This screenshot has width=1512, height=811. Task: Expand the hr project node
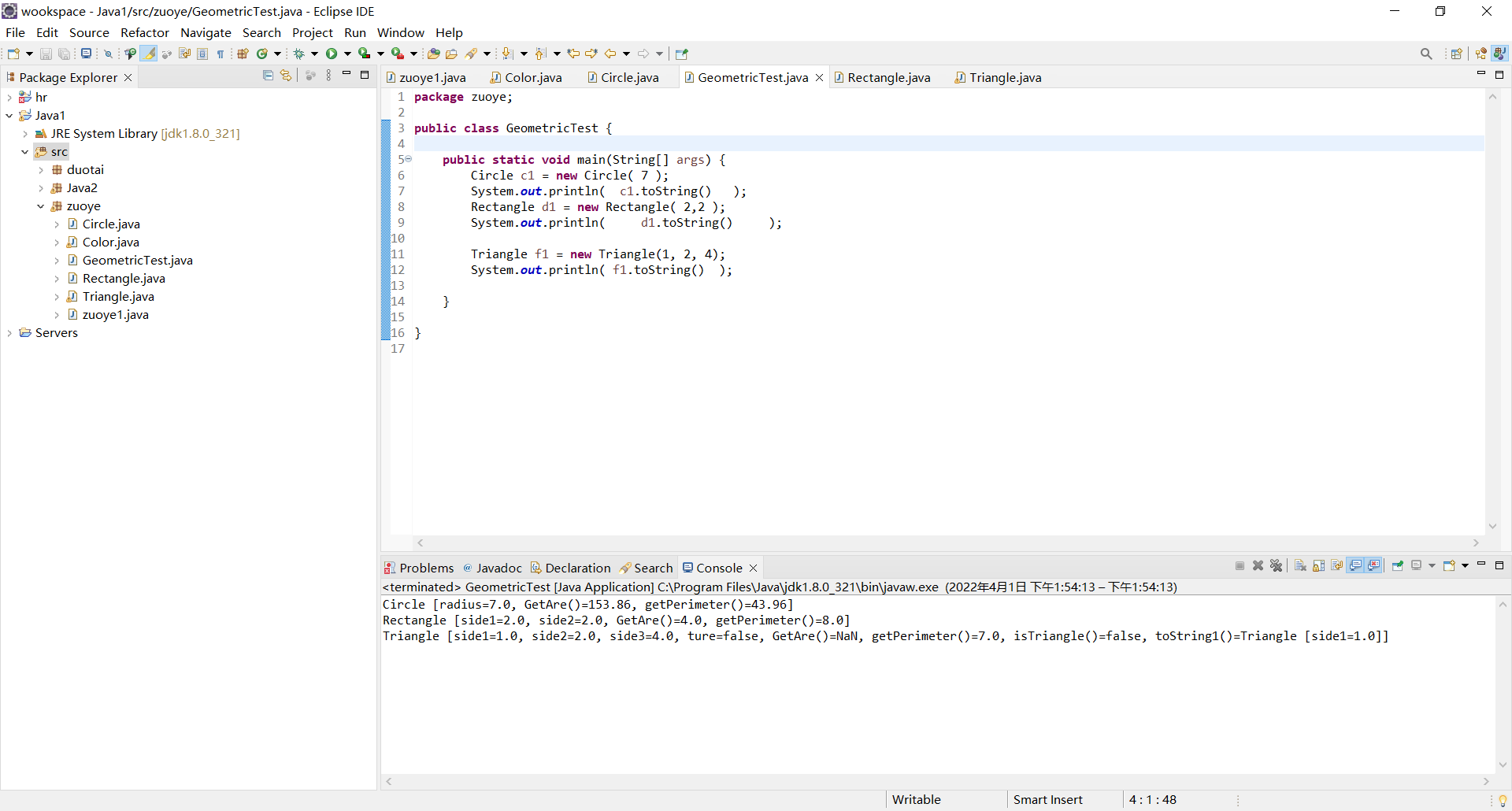[x=9, y=98]
